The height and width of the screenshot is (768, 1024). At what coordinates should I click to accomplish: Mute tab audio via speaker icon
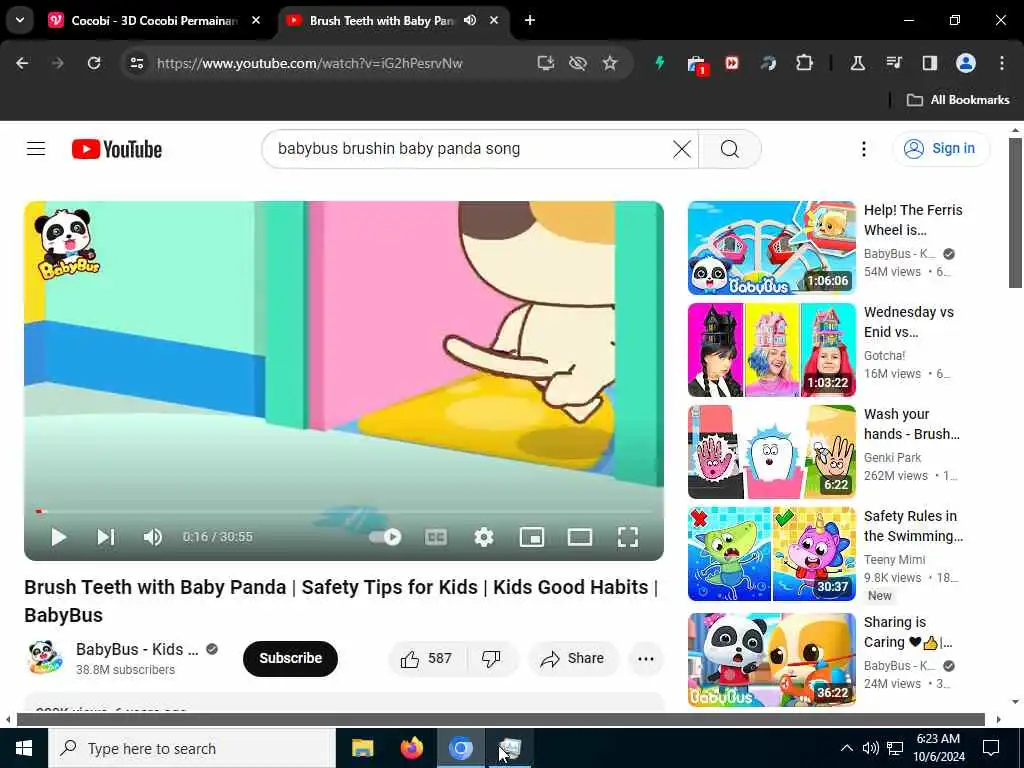tap(470, 20)
